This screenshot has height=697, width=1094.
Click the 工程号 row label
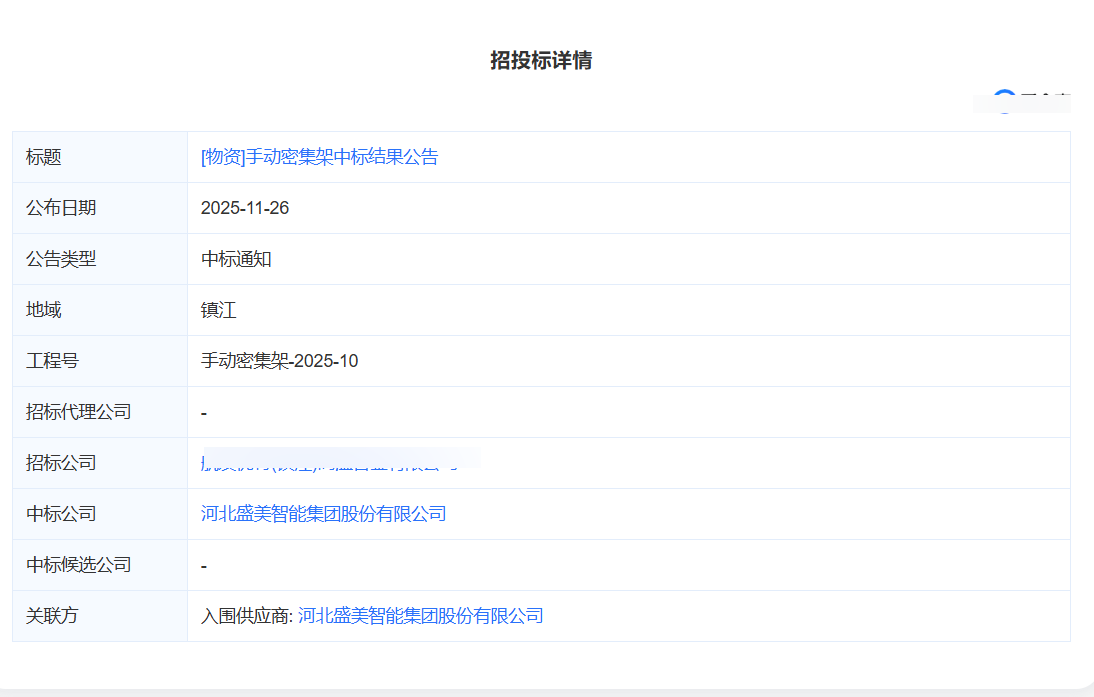pyautogui.click(x=48, y=360)
